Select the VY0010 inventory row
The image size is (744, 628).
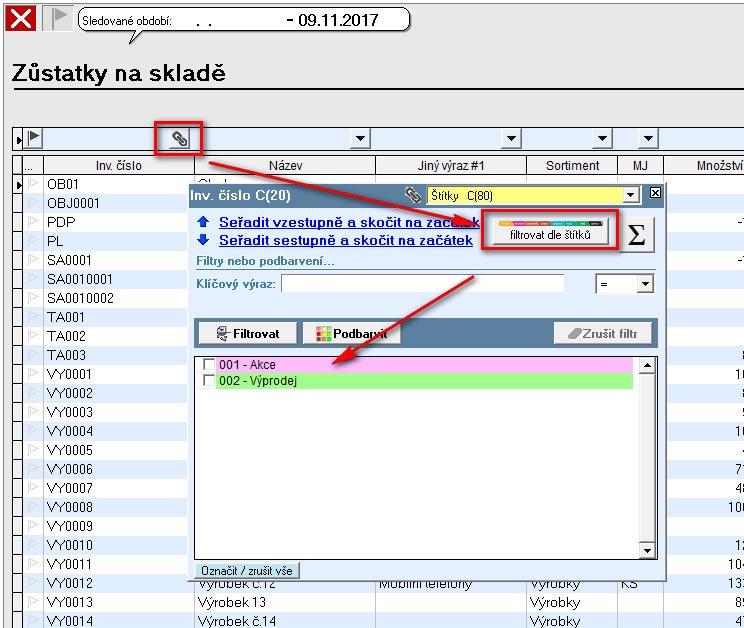(115, 545)
